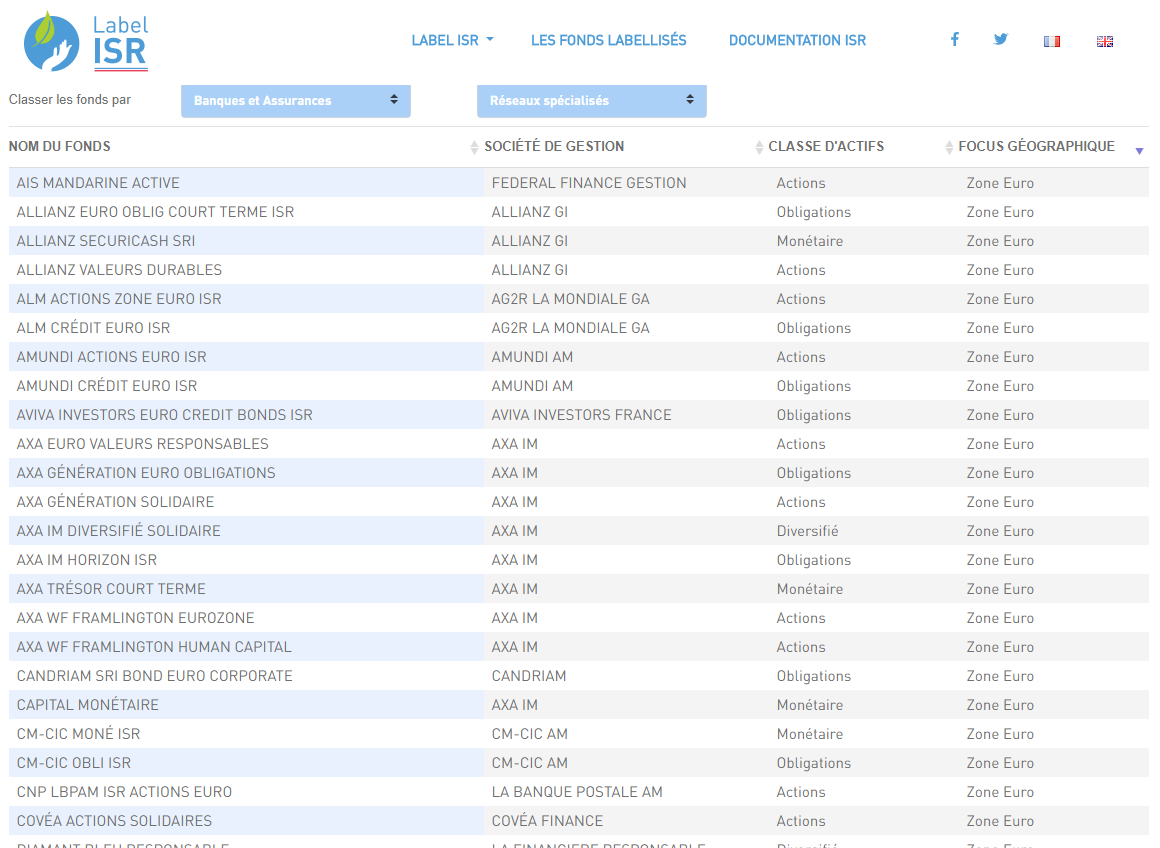Go to Les Fonds Labellisés
Screen dimensions: 1160x848
point(608,41)
